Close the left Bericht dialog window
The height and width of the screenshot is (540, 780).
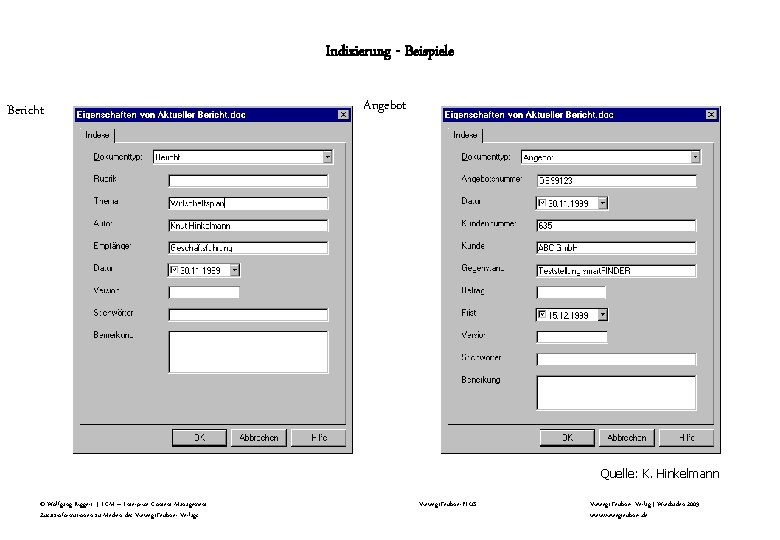click(x=343, y=115)
